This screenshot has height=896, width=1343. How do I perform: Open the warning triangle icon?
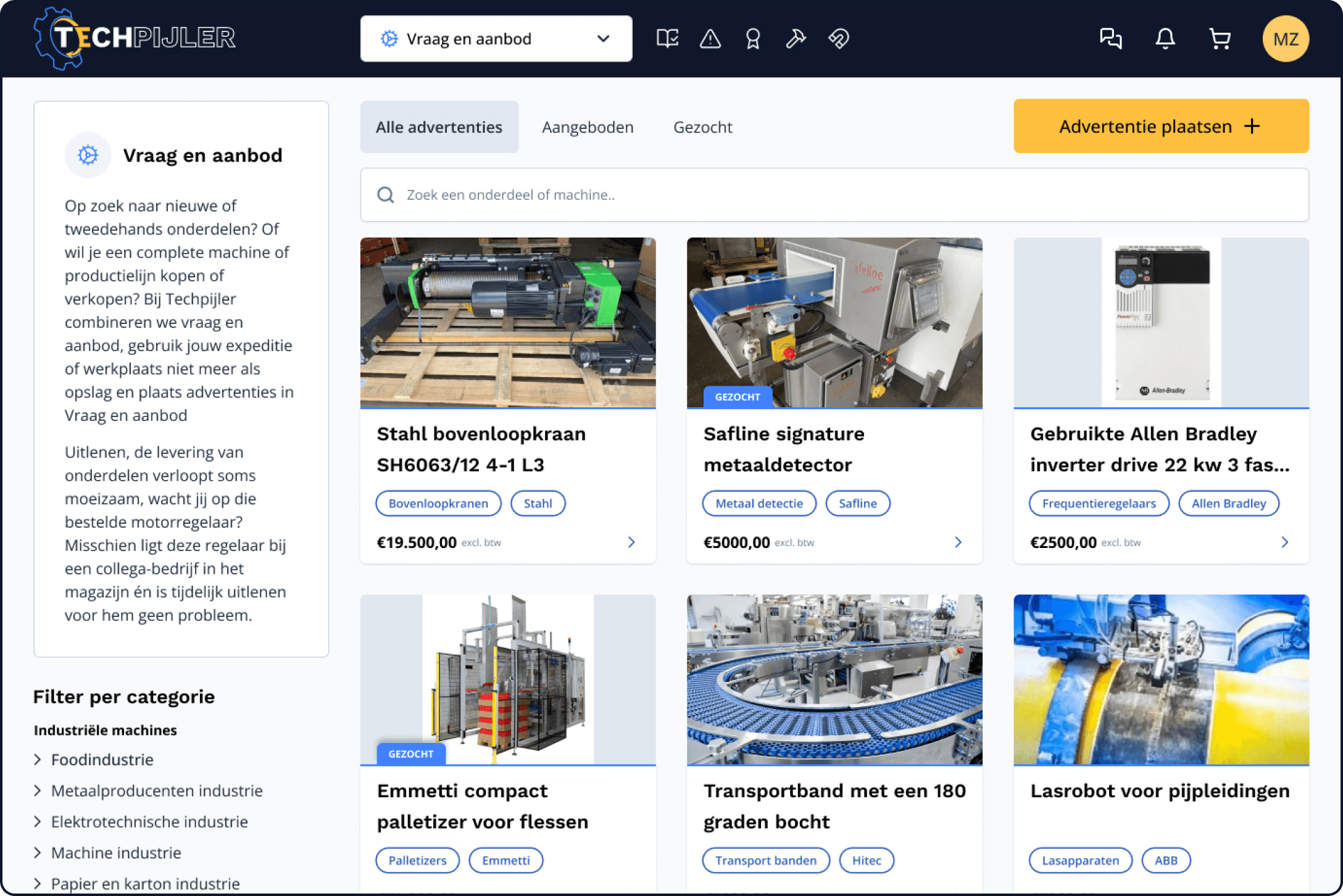pos(710,39)
